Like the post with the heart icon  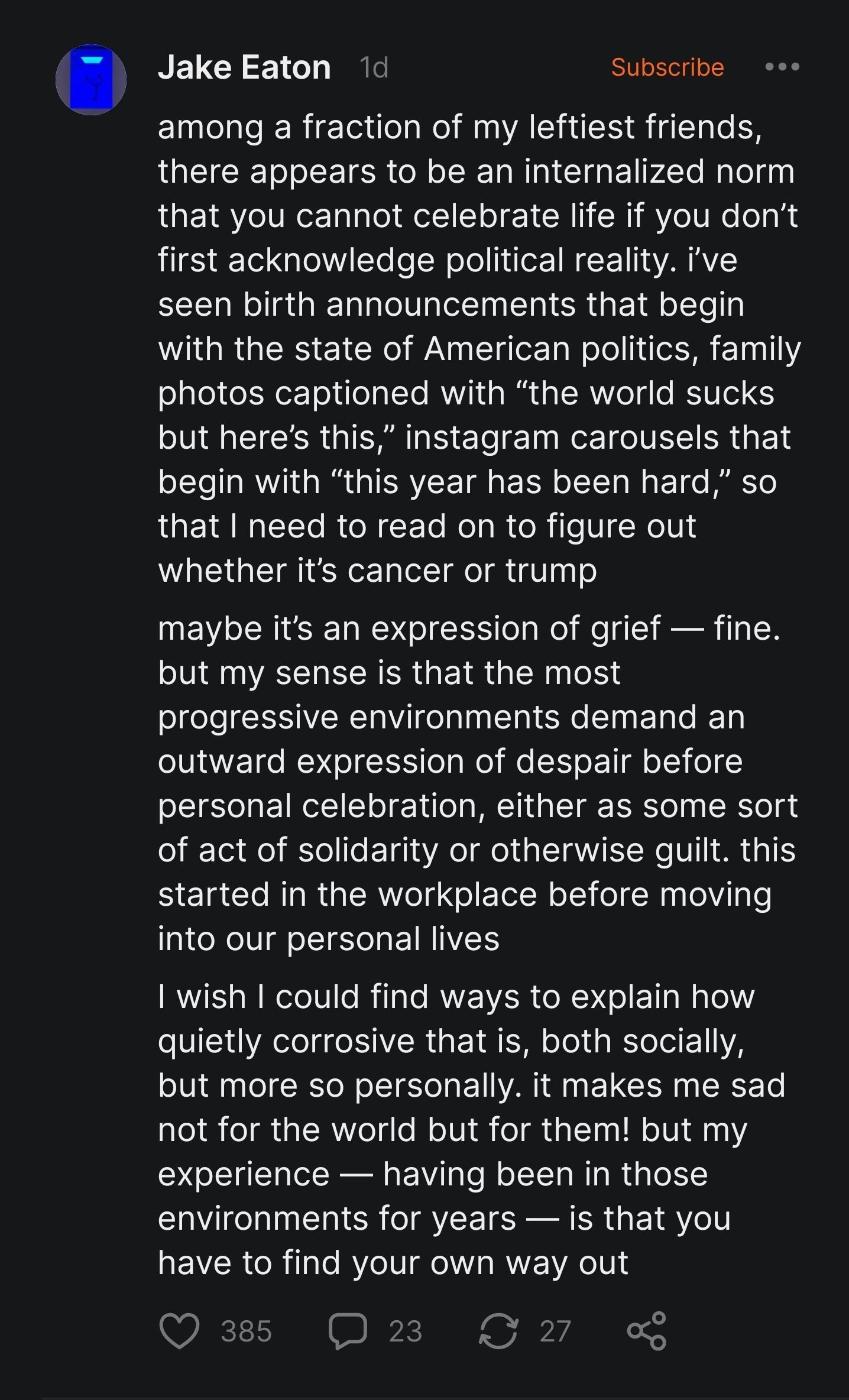[x=179, y=1331]
